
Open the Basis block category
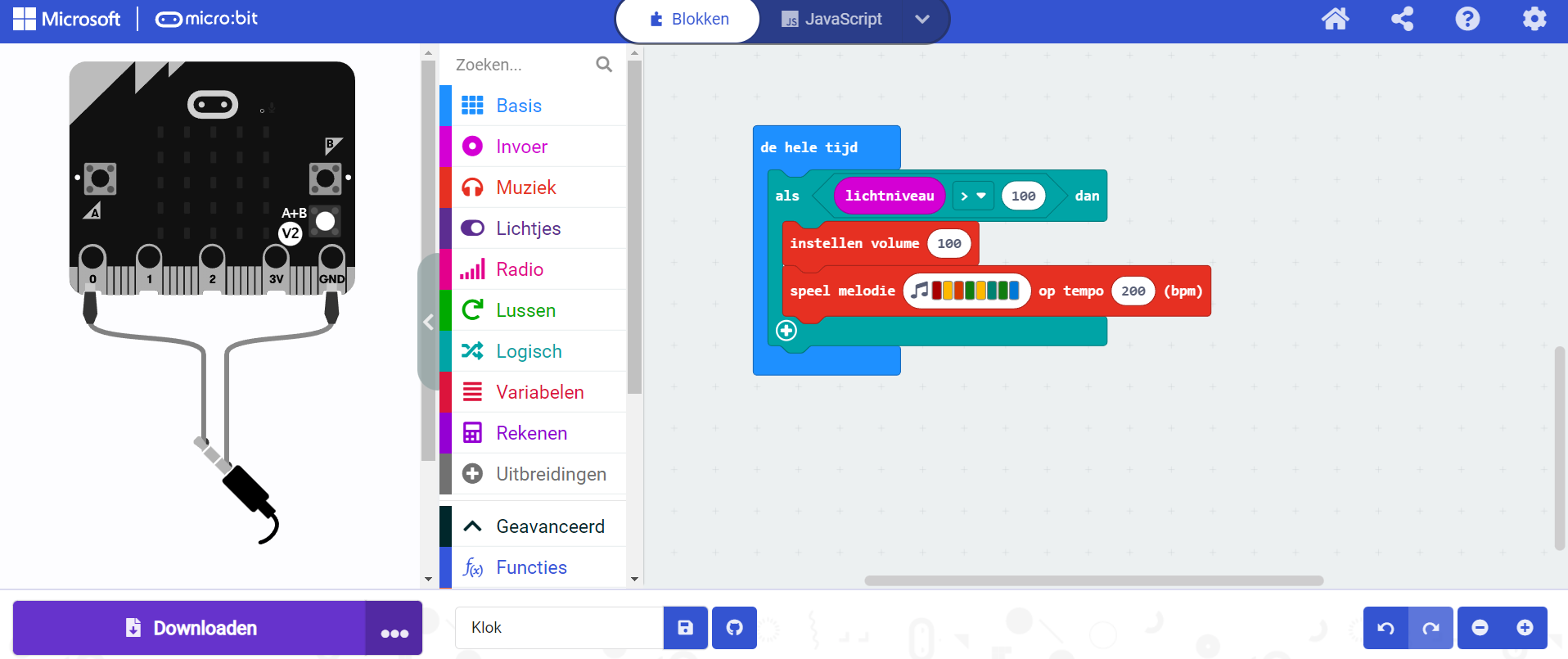pos(533,106)
